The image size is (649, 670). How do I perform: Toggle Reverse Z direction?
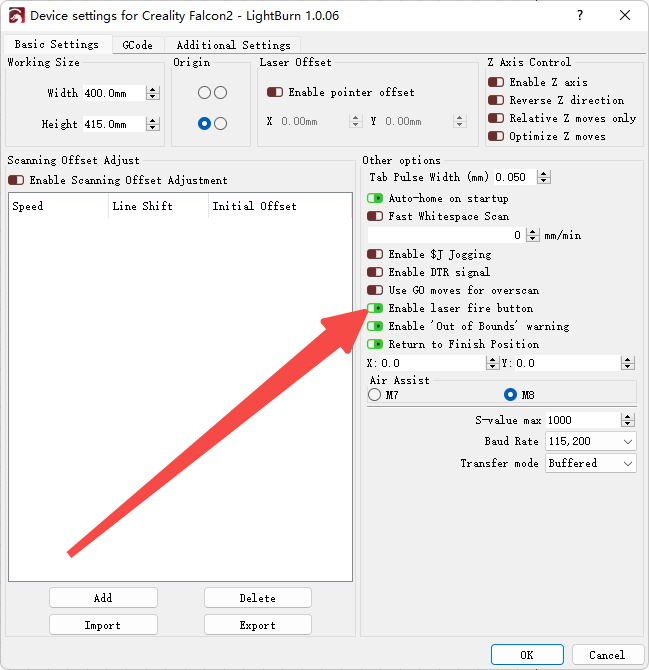pyautogui.click(x=496, y=100)
